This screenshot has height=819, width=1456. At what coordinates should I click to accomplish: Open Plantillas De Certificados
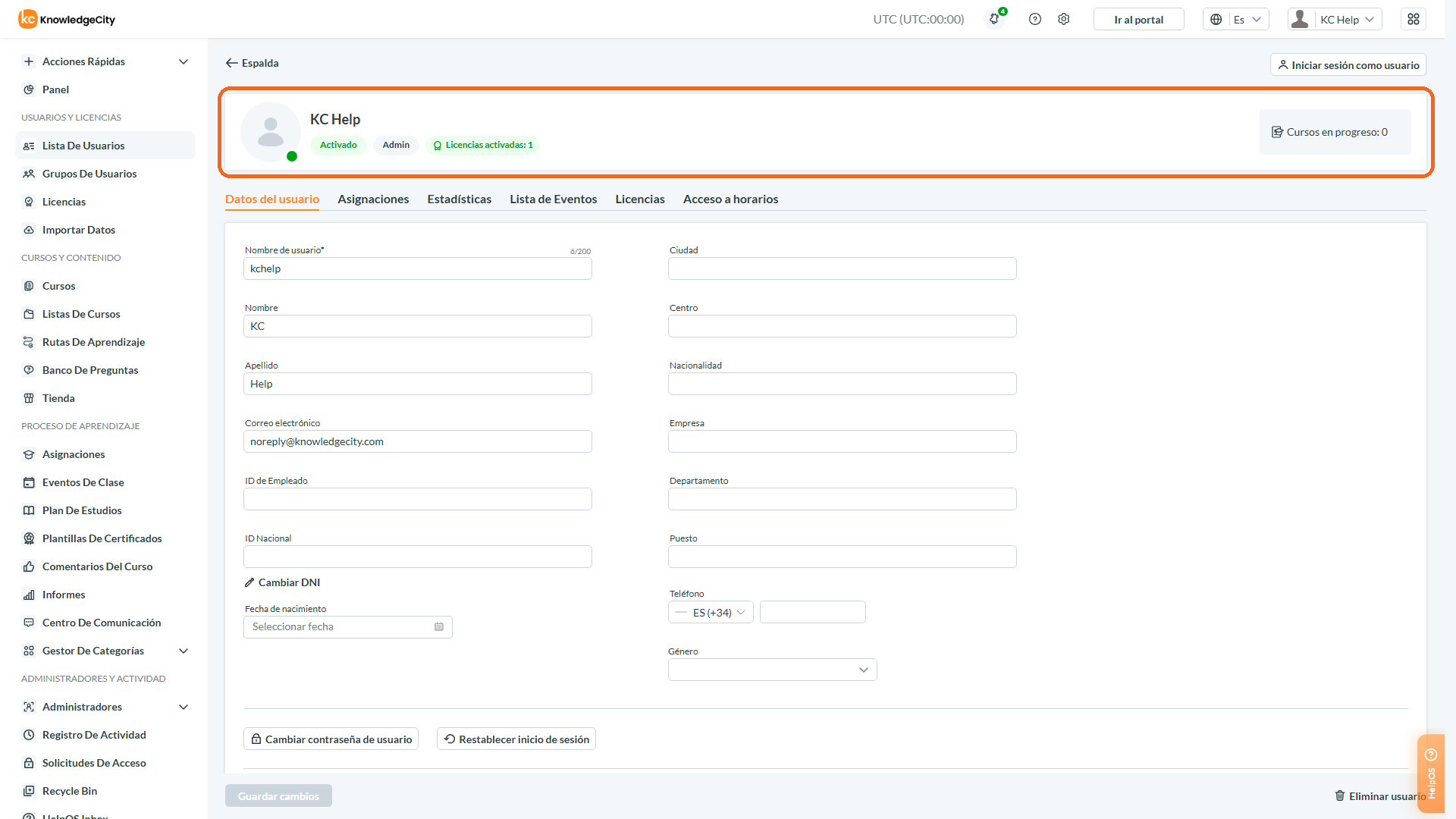[x=105, y=538]
